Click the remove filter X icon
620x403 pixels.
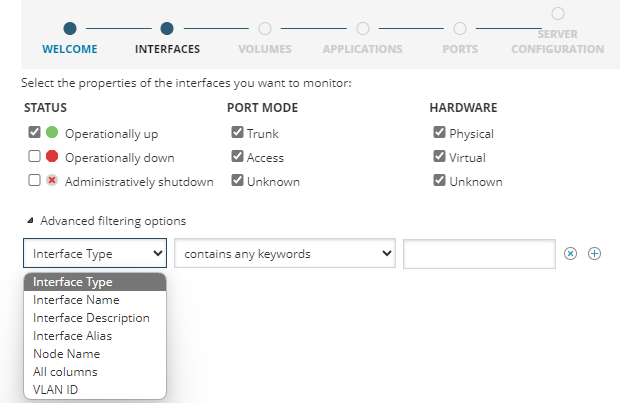coord(571,254)
